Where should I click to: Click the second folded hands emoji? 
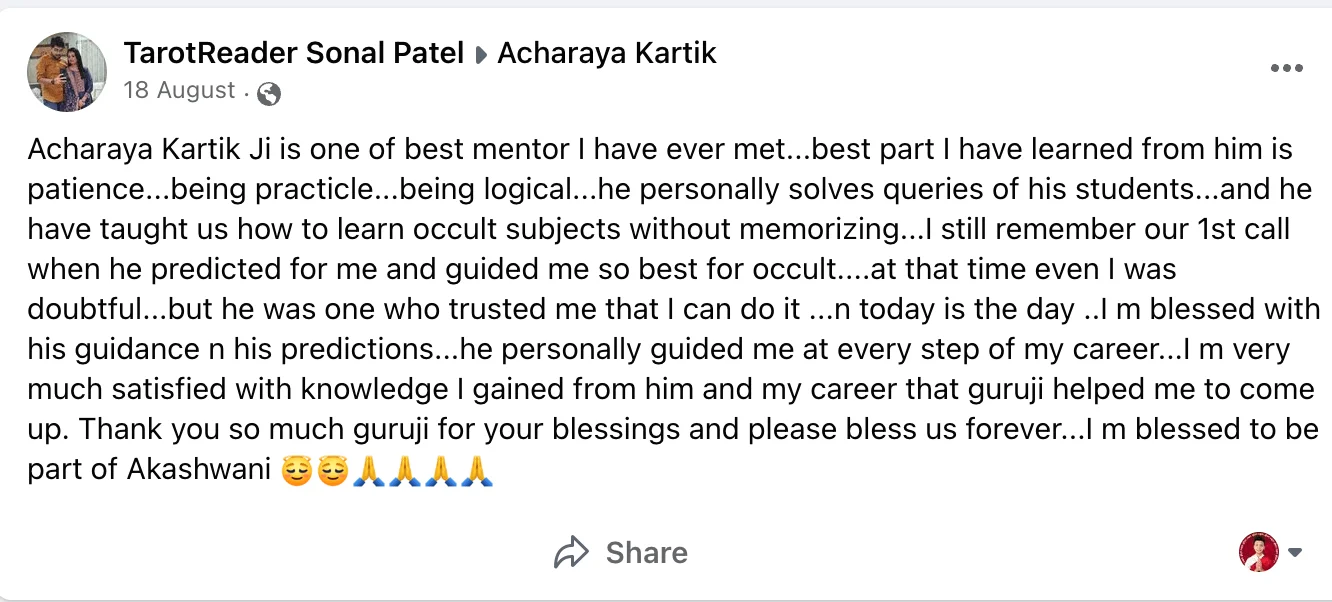405,469
